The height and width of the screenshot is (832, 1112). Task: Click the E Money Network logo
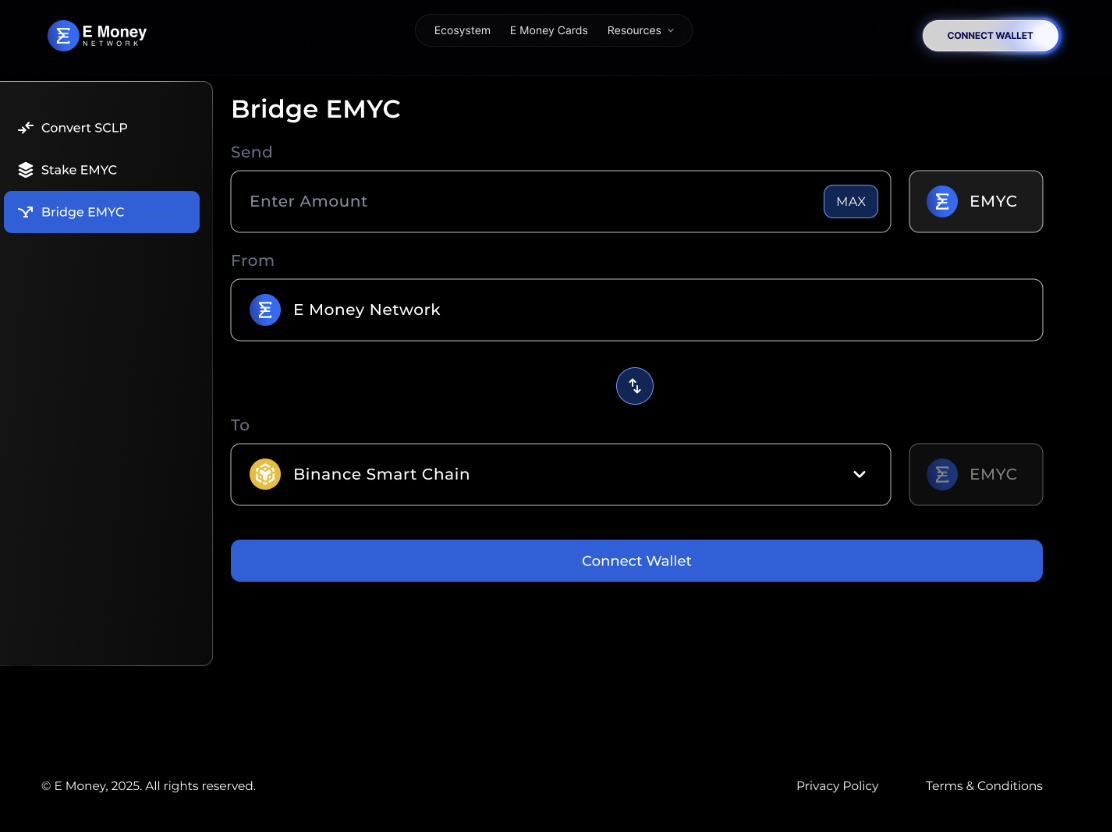click(97, 36)
